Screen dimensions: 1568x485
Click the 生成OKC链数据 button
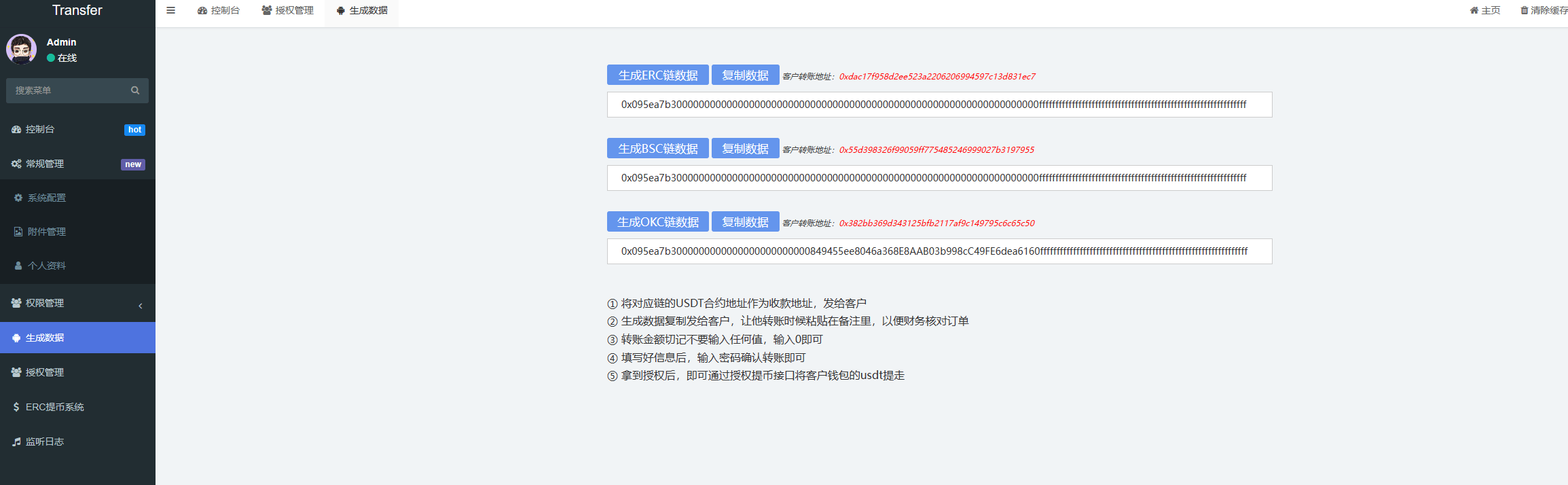tap(657, 222)
